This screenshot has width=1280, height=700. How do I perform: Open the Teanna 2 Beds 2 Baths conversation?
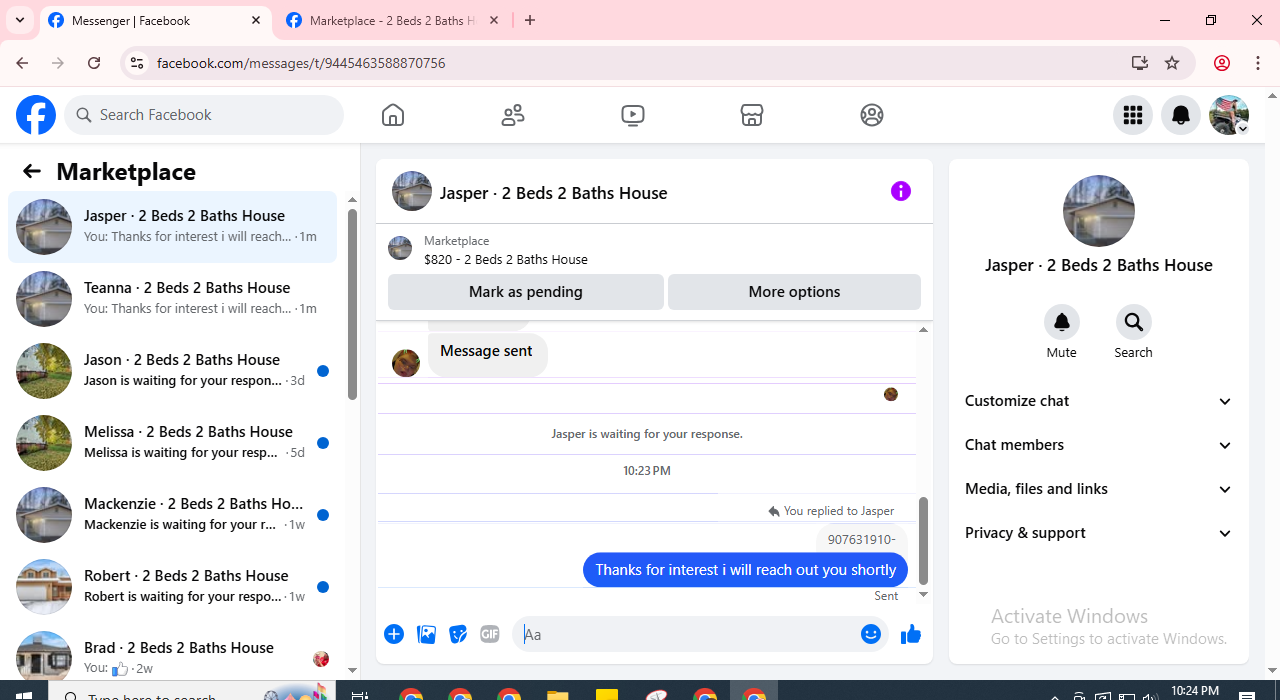172,299
